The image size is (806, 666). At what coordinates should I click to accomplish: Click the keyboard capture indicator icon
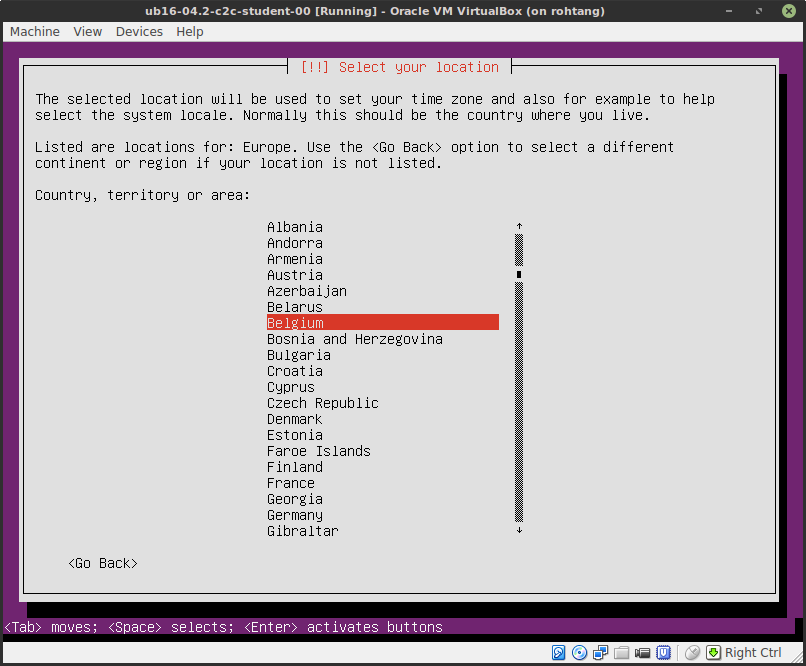713,652
